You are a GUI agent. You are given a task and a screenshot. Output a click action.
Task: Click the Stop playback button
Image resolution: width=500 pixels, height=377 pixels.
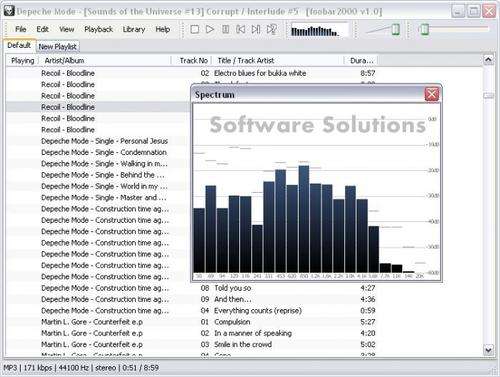[x=195, y=30]
